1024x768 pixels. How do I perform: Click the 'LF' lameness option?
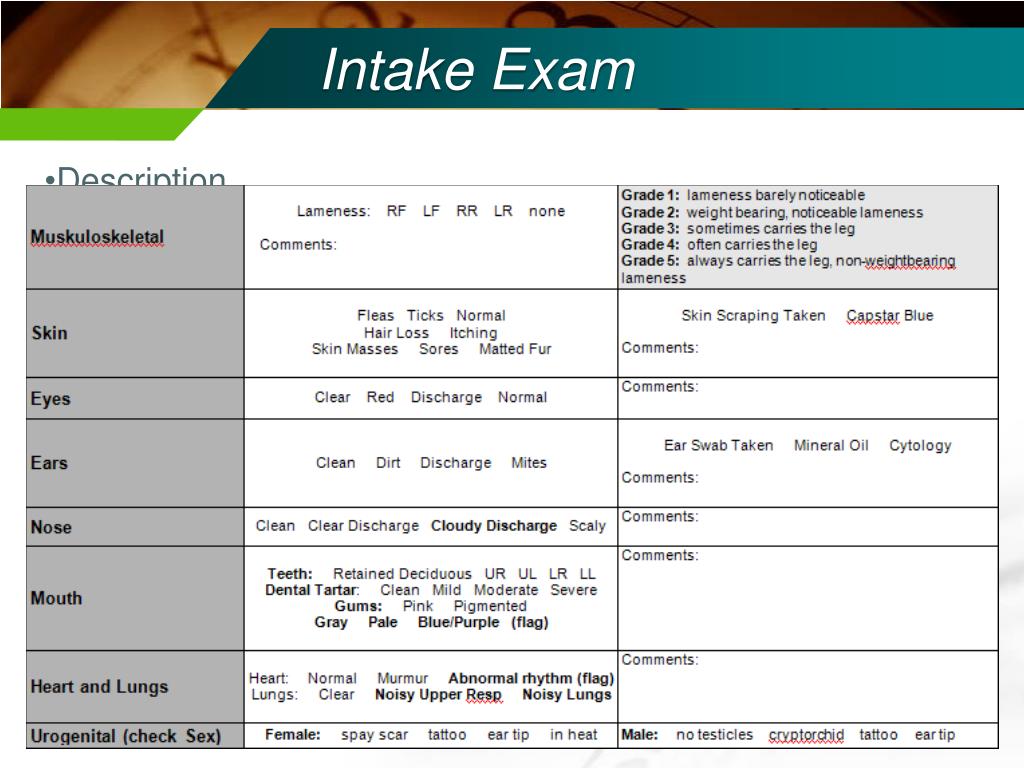tap(431, 211)
